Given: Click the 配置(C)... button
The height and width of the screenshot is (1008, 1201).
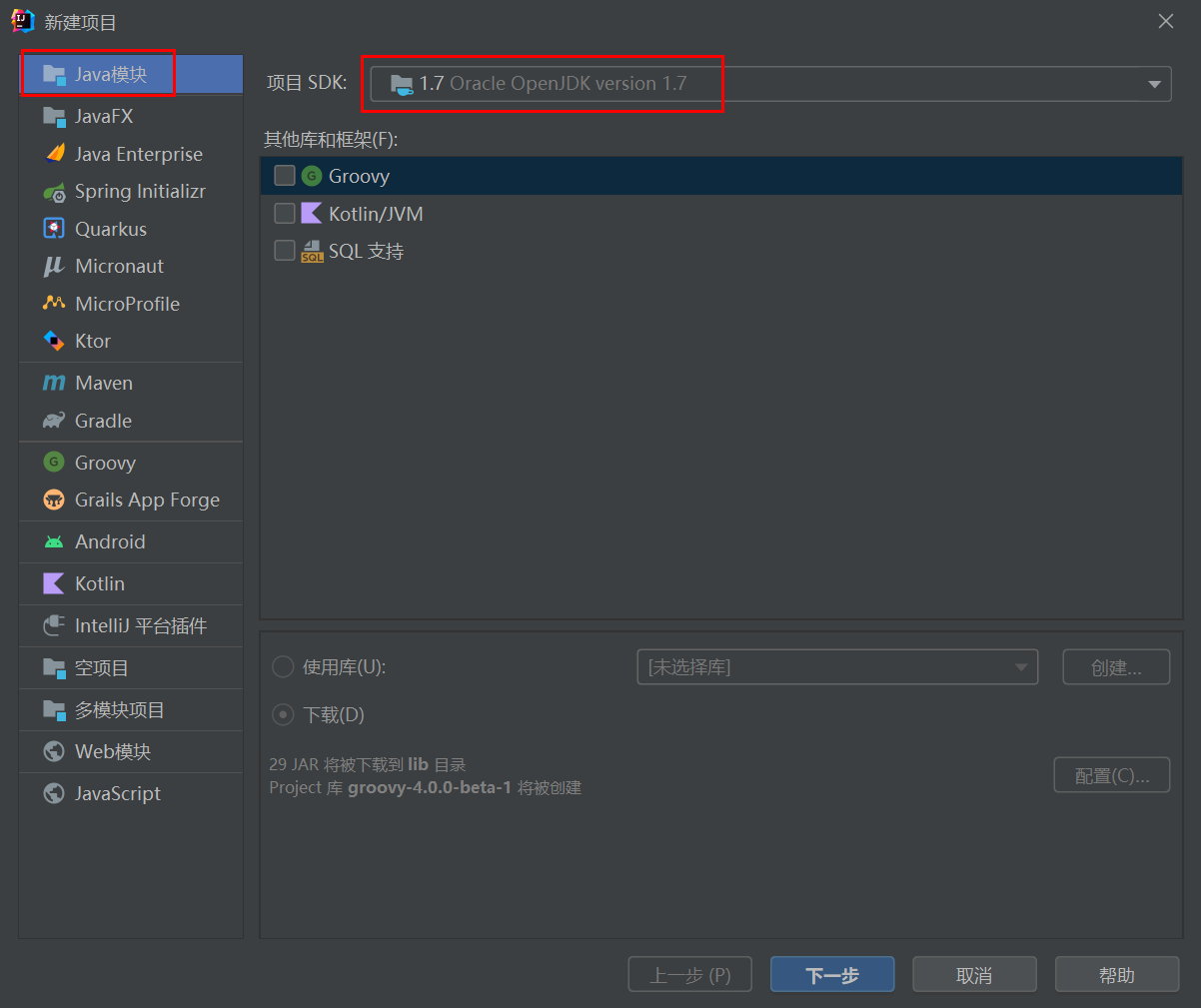Looking at the screenshot, I should point(1112,774).
